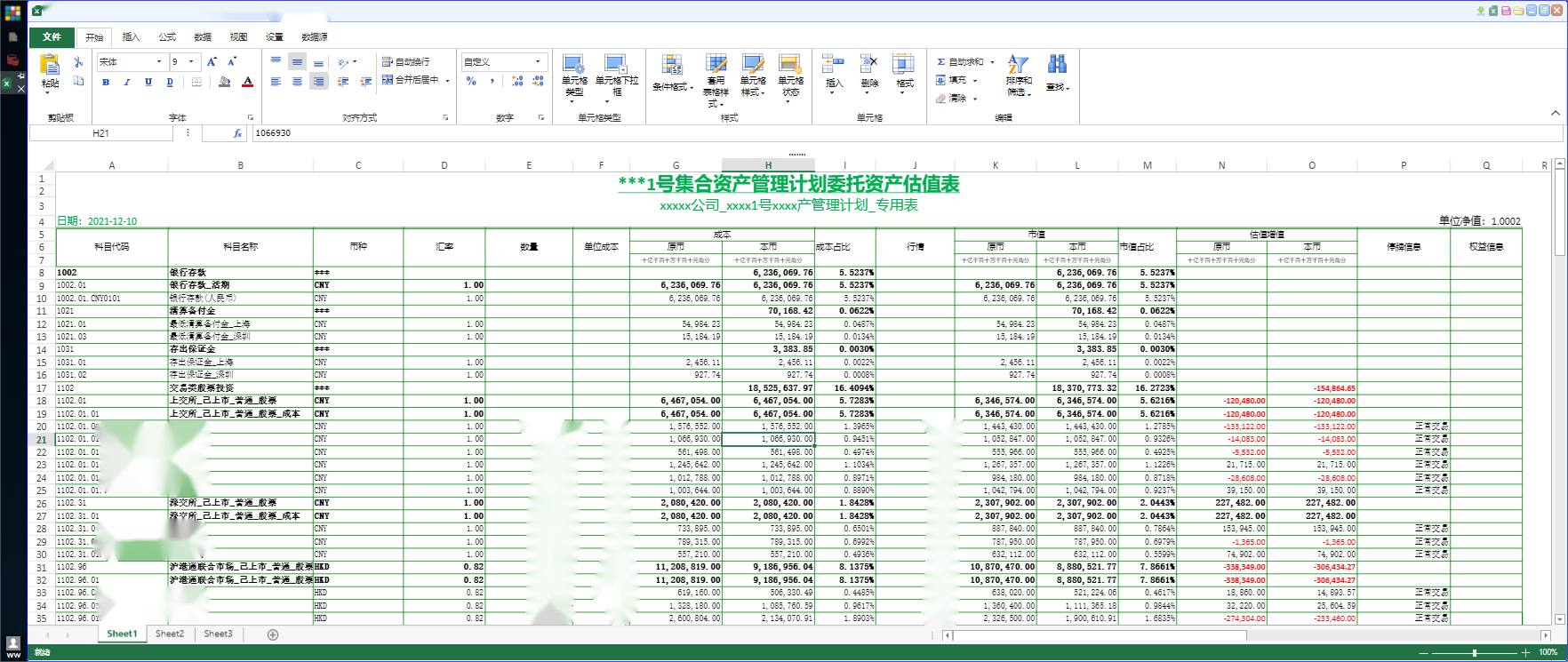Expand the 合并后居中 dropdown arrow
Screen dimensions: 1568x662
click(x=448, y=80)
